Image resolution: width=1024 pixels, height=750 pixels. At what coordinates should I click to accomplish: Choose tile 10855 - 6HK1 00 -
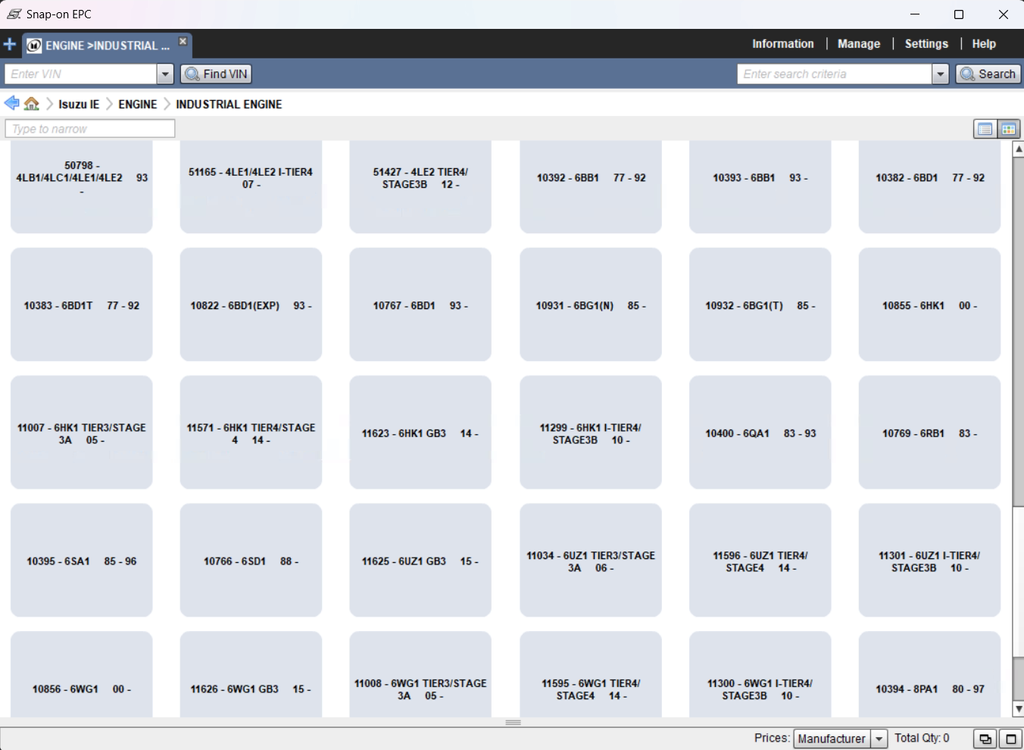coord(930,304)
